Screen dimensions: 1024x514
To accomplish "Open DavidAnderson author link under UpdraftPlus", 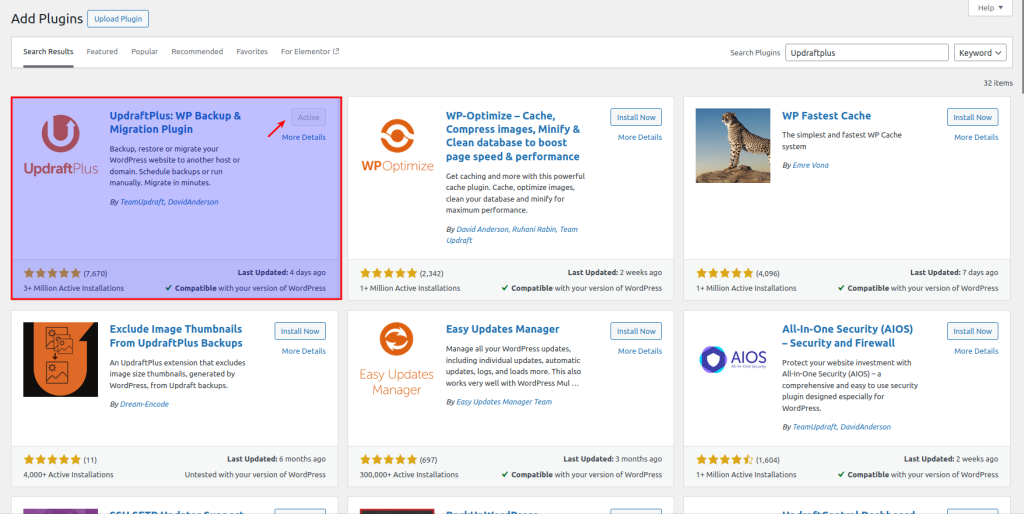I will coord(193,202).
